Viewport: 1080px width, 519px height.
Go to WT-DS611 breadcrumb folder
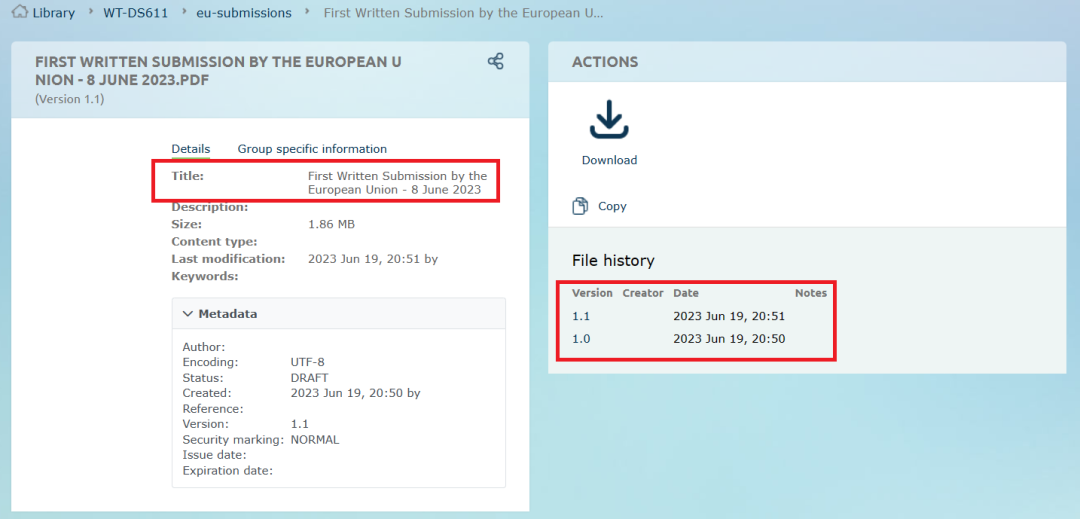coord(136,12)
